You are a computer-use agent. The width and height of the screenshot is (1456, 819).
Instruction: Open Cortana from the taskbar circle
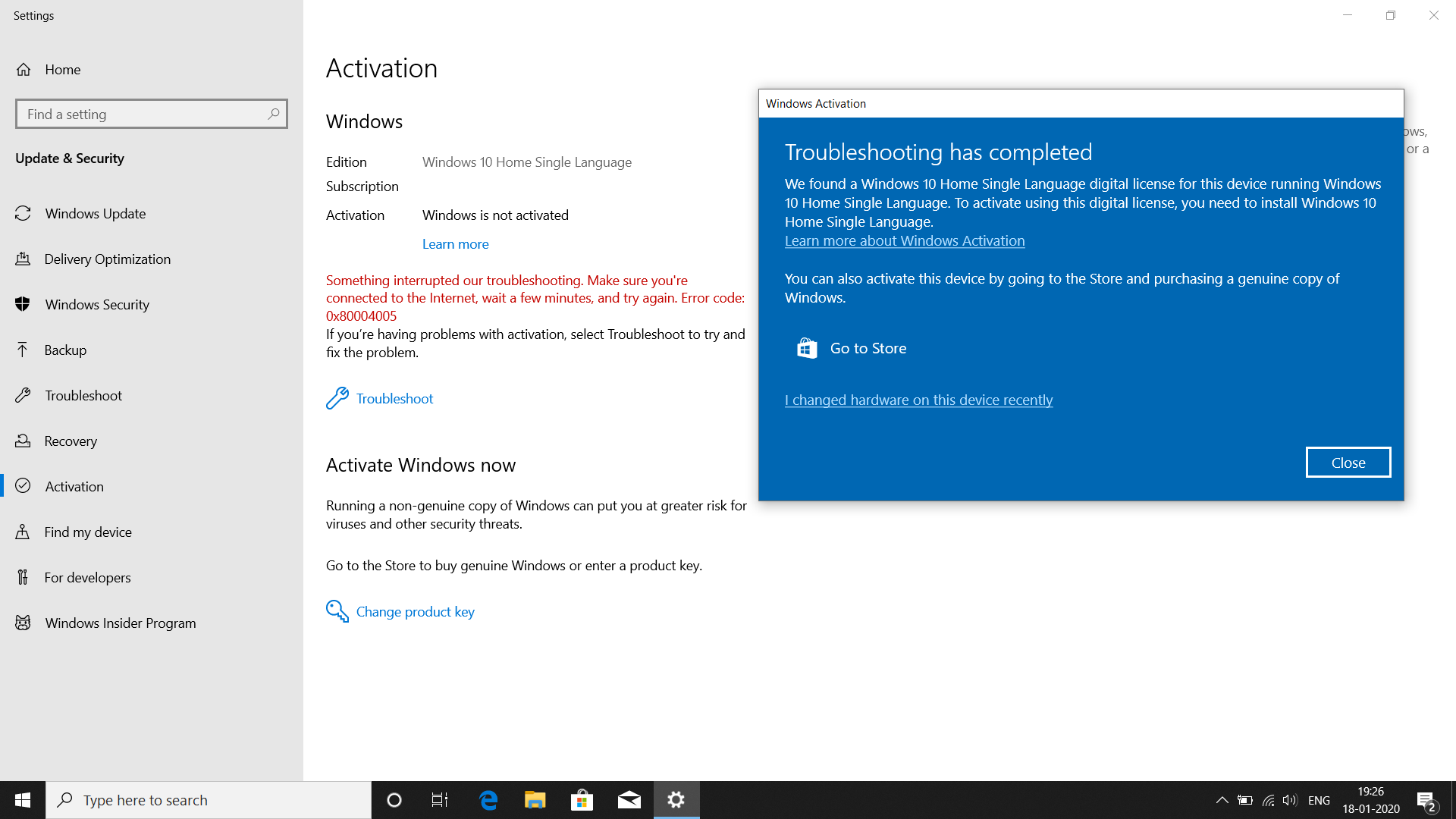[x=394, y=800]
